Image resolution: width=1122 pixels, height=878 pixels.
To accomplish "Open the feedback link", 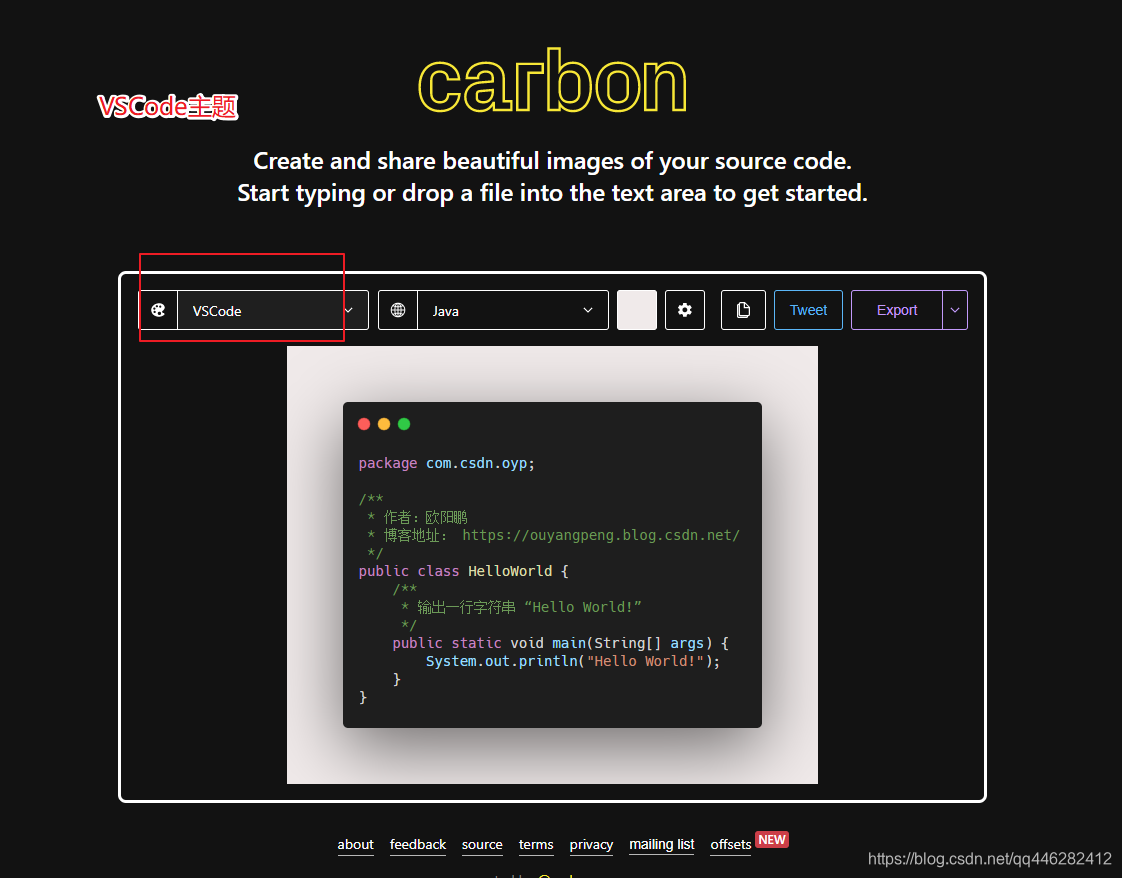I will click(x=418, y=844).
